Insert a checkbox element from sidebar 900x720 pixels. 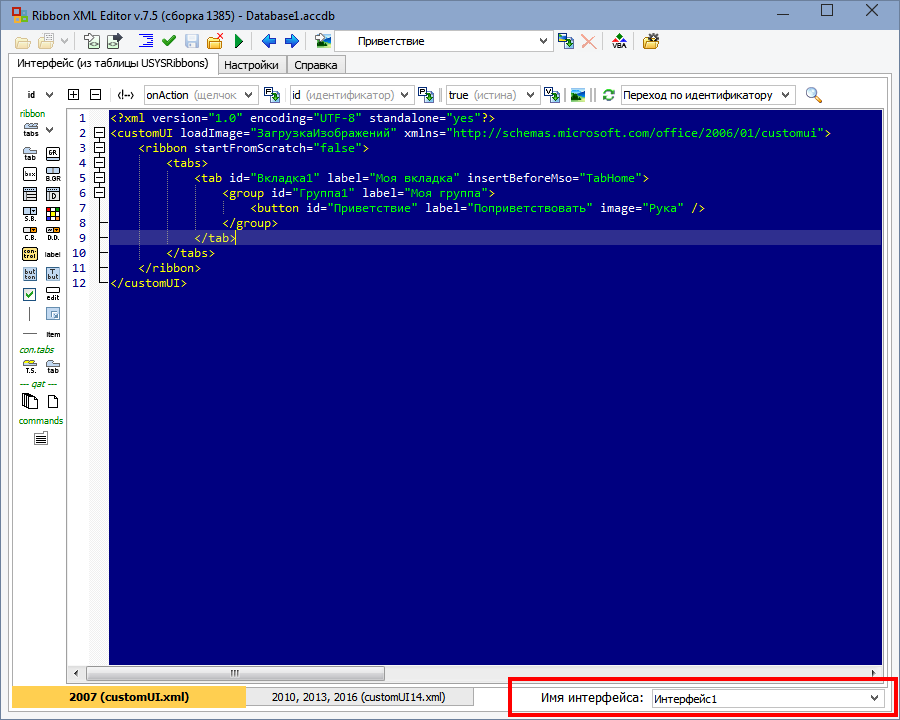30,295
